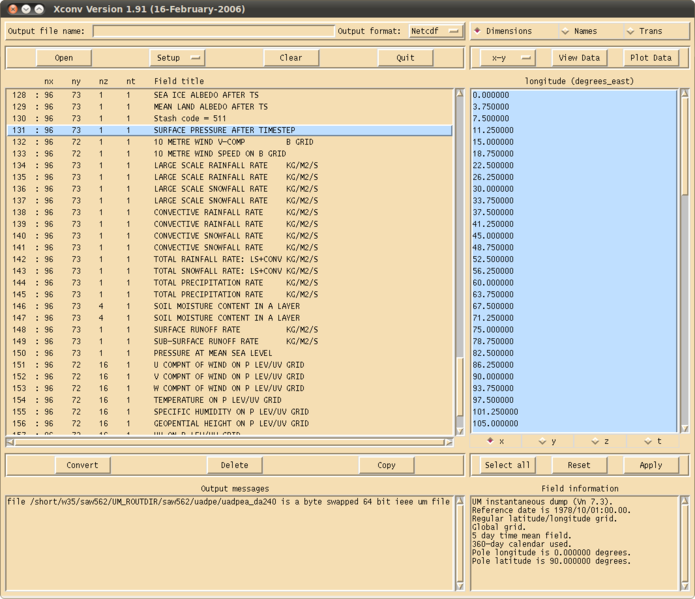695x599 pixels.
Task: Select field 131 SURFACE PRESSURE AFTER TIMESTEP
Action: [230, 130]
